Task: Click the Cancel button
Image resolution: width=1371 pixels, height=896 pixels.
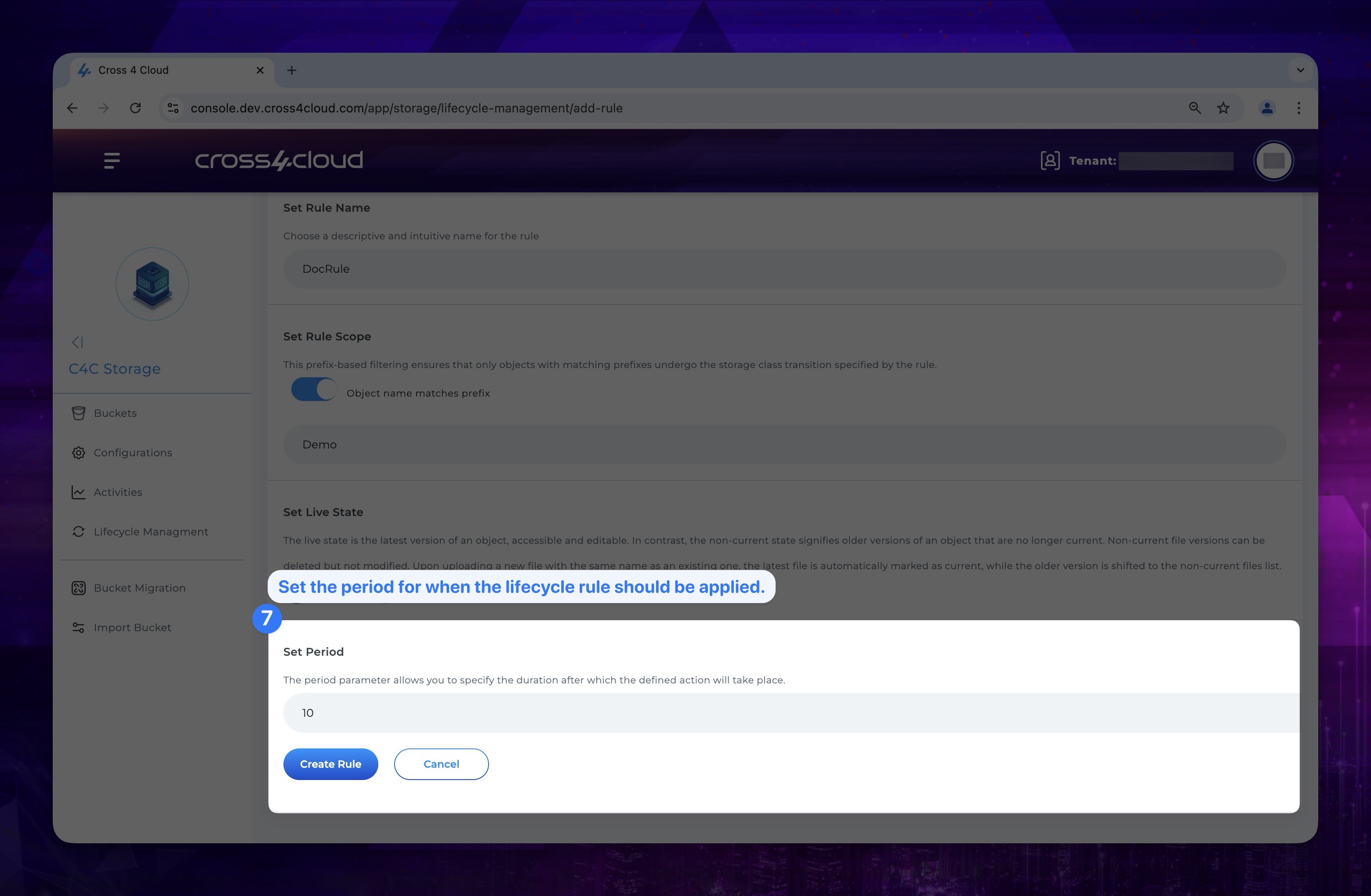Action: pos(441,764)
